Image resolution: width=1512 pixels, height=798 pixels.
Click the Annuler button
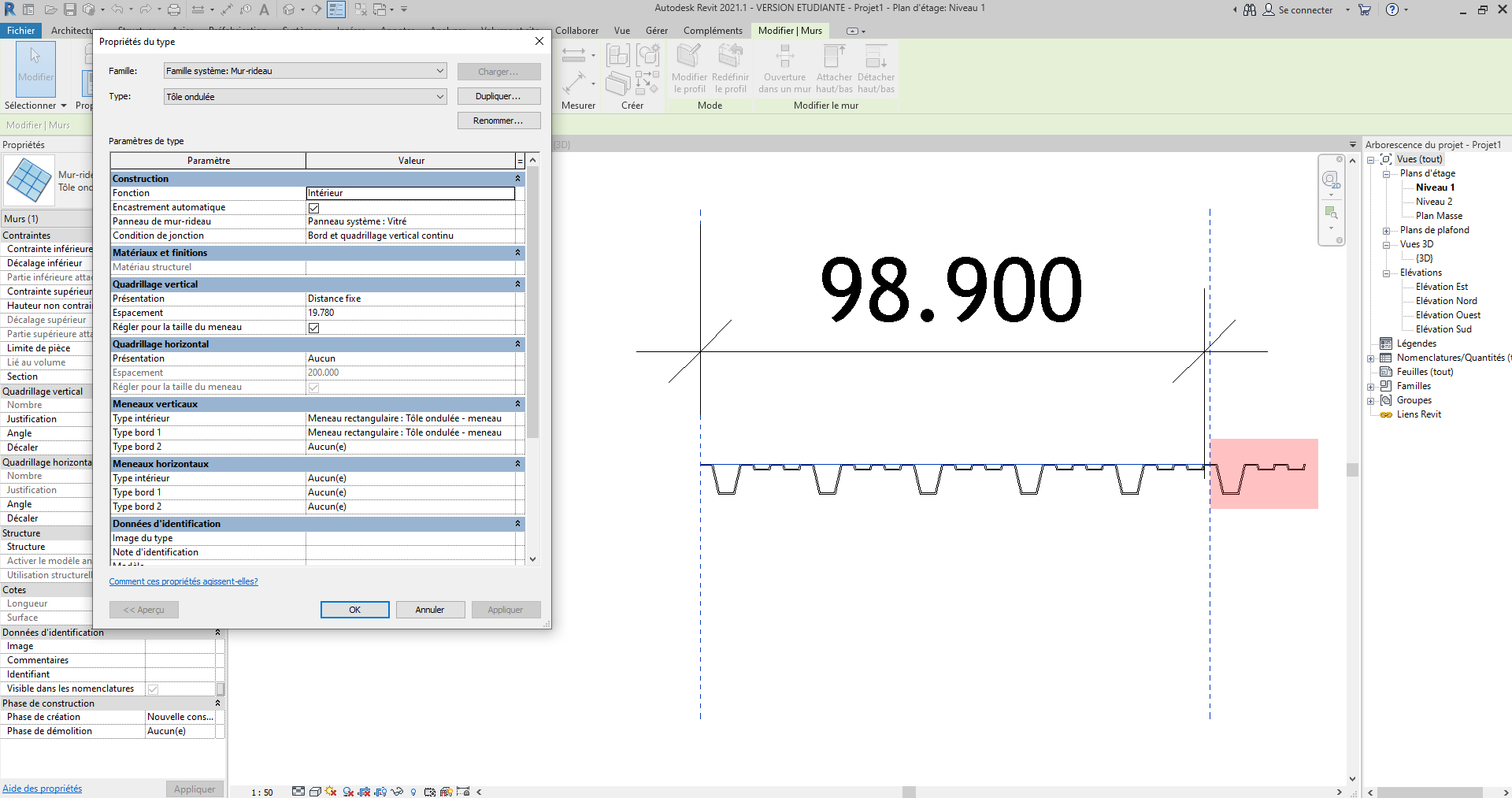click(430, 610)
